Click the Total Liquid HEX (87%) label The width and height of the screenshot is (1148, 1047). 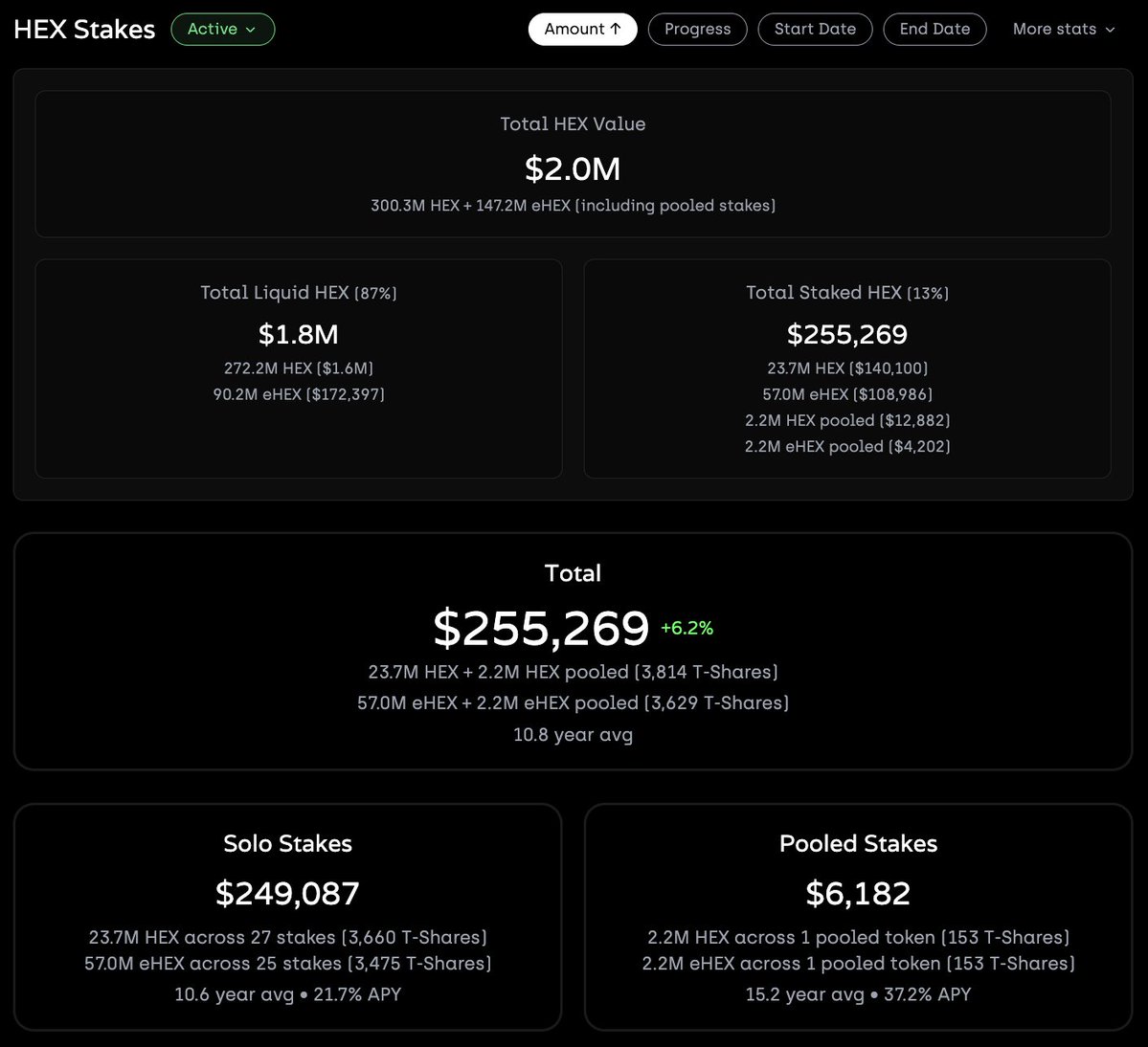click(299, 293)
